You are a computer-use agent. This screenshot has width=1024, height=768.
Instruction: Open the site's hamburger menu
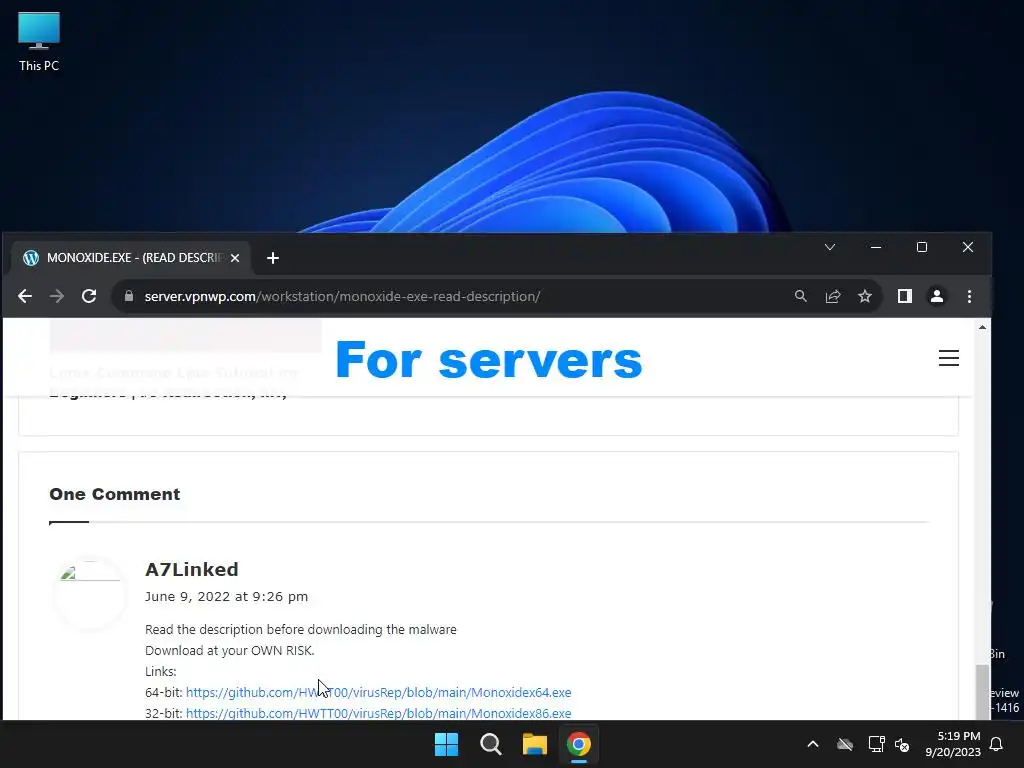(949, 358)
